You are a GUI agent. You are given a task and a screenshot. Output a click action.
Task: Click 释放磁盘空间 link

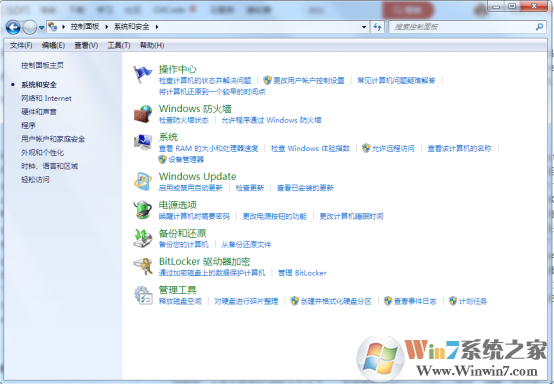pyautogui.click(x=180, y=301)
